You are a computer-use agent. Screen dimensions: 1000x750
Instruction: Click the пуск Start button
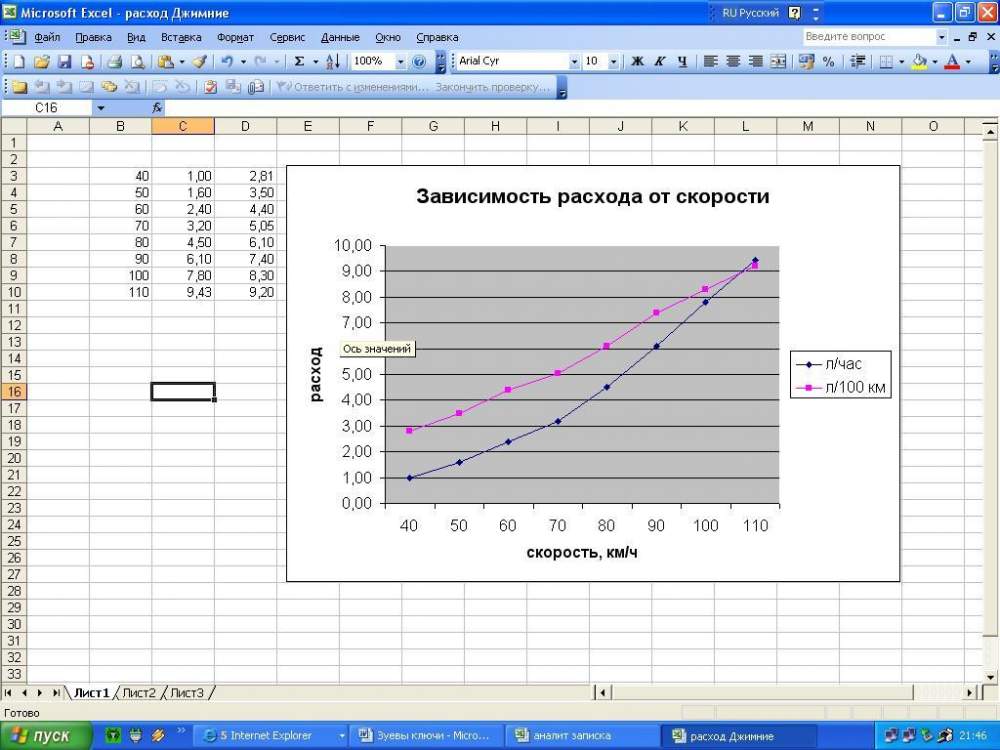pos(40,736)
